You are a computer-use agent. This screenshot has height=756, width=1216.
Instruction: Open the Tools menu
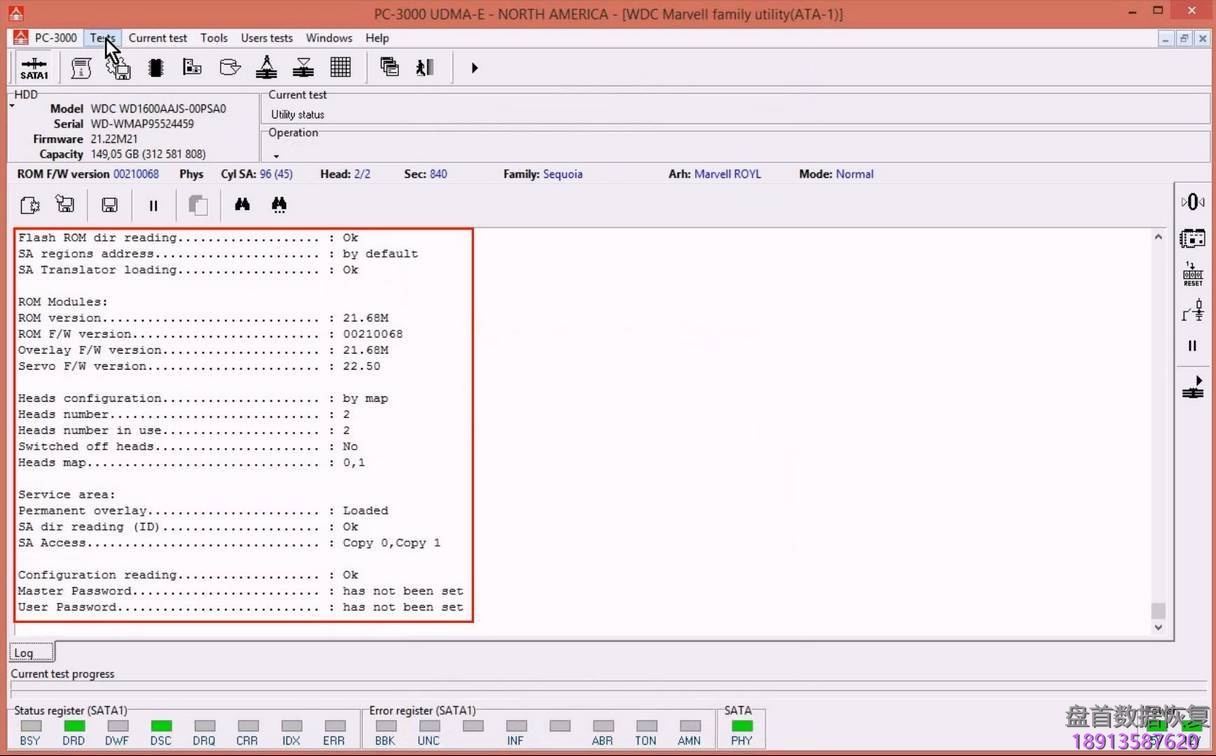[x=213, y=38]
